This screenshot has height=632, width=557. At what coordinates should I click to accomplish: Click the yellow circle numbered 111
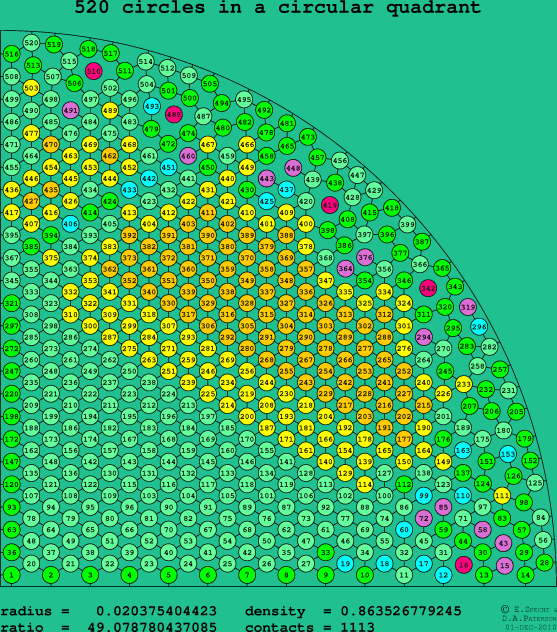[x=502, y=496]
